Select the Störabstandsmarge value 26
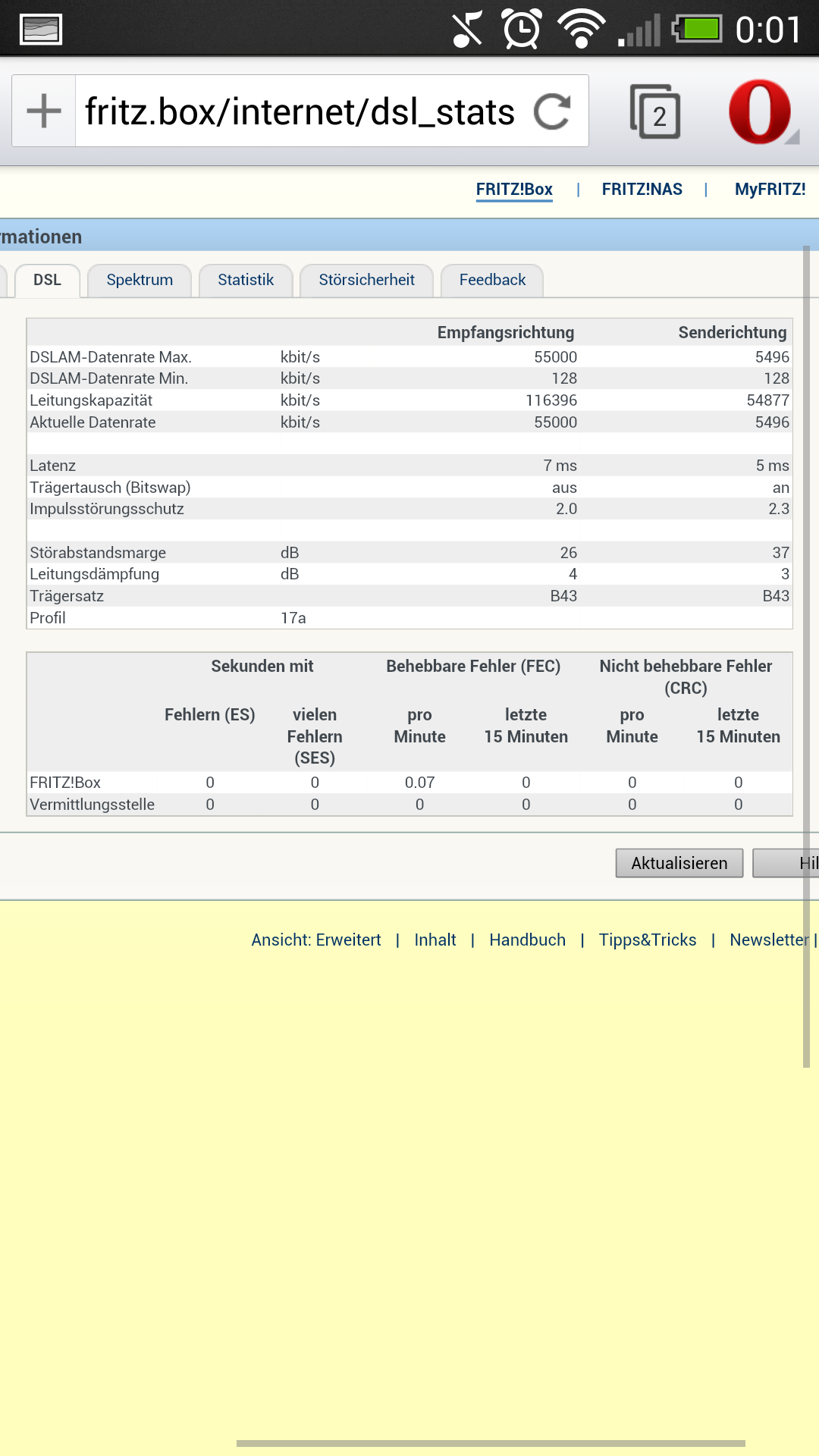This screenshot has height=1456, width=819. [x=569, y=553]
